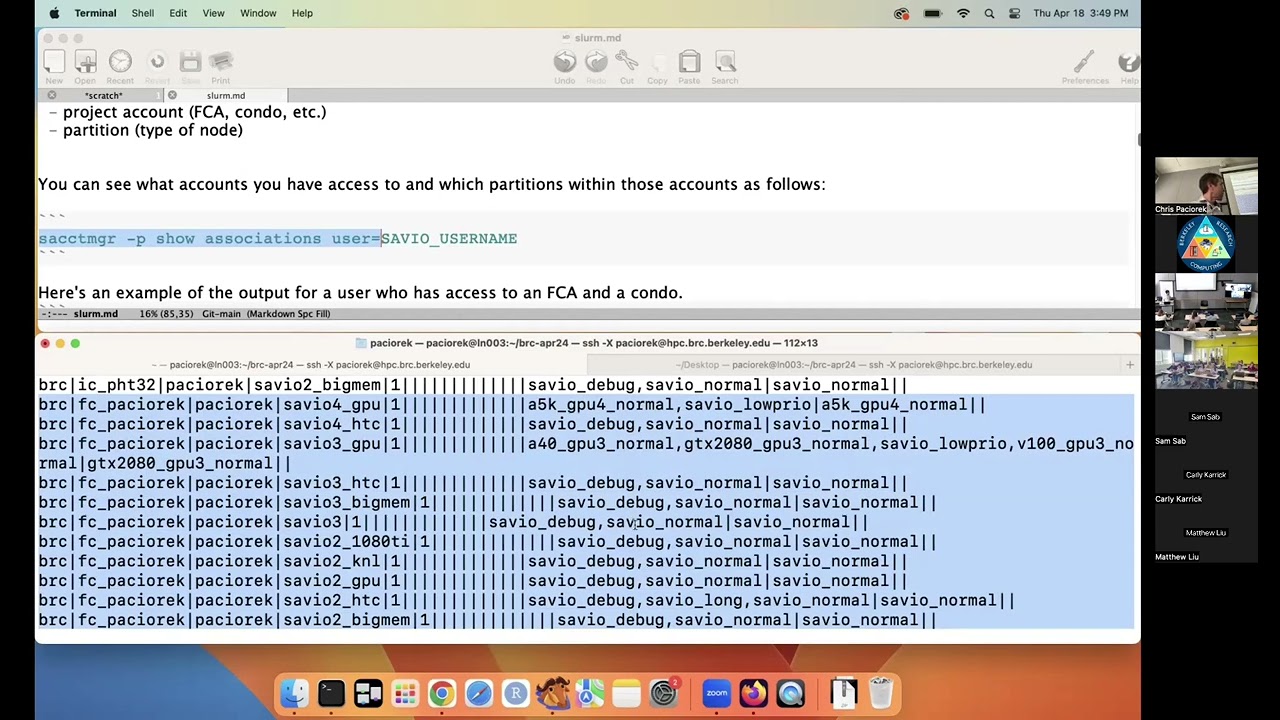Viewport: 1280px width, 720px height.
Task: Open the Window menu
Action: 258,13
